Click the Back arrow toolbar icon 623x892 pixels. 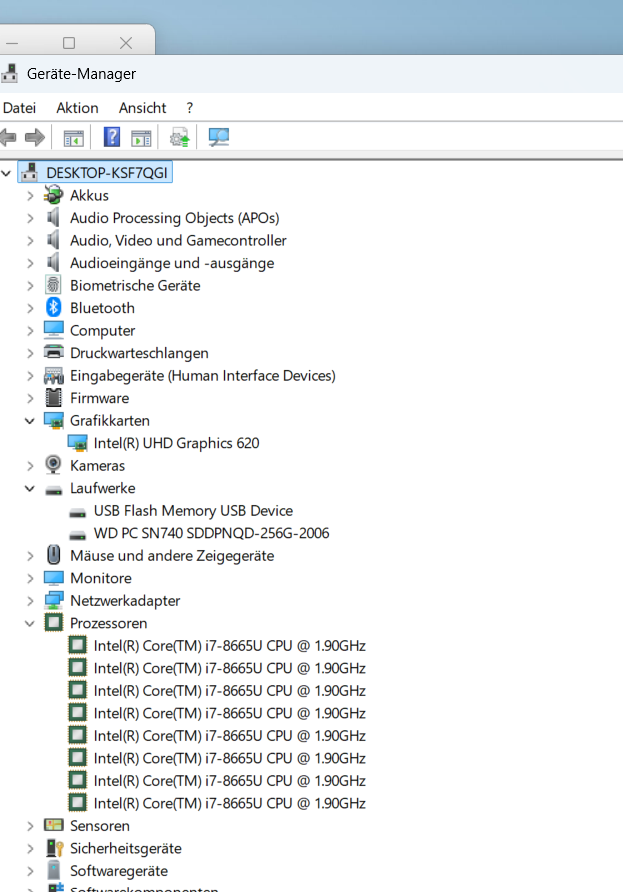8,138
